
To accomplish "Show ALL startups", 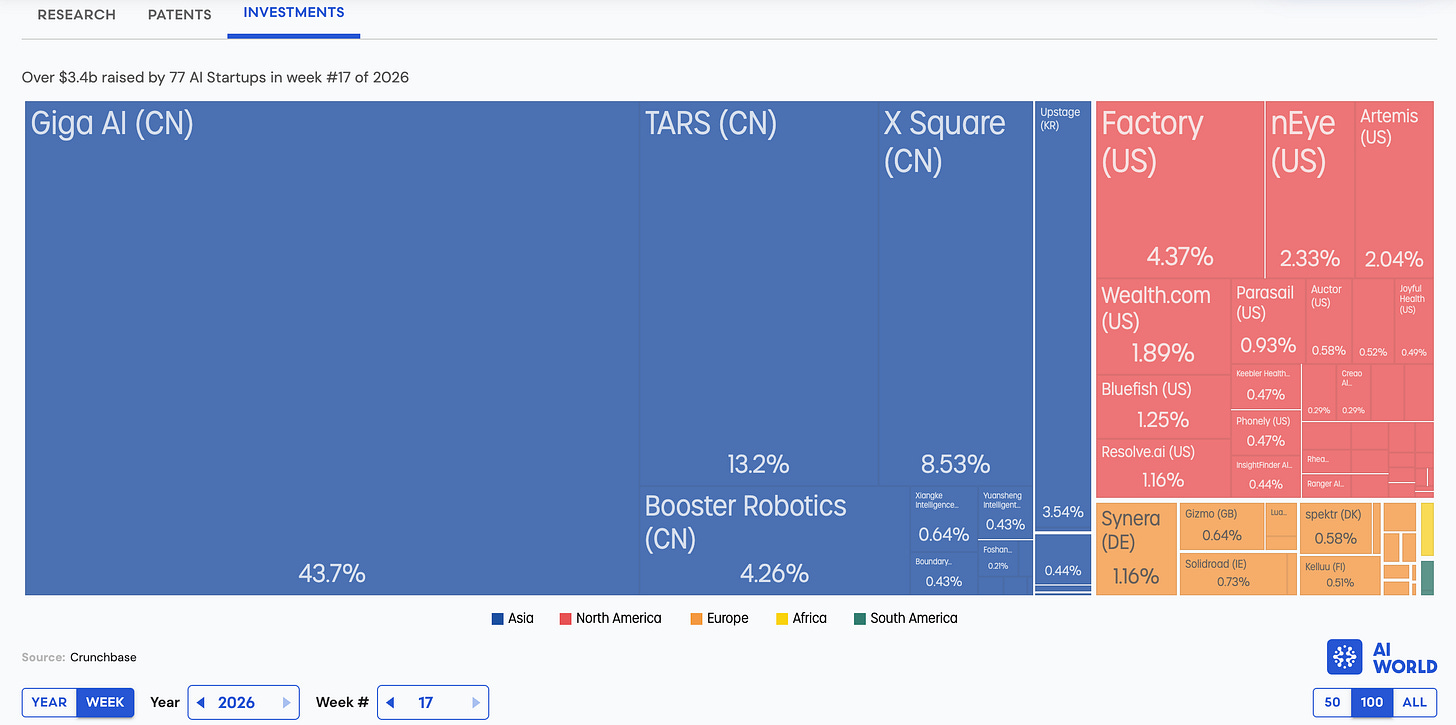I will (1414, 702).
